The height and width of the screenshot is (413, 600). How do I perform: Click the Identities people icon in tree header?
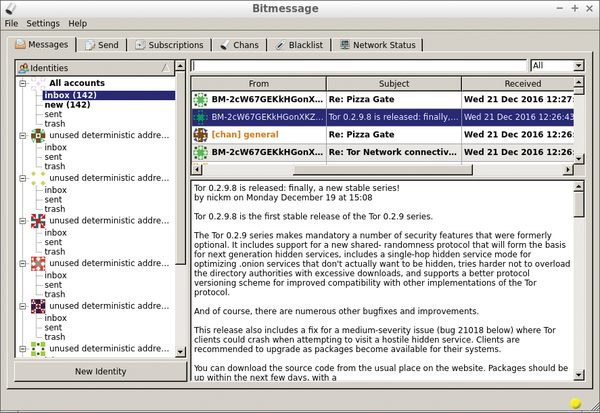point(23,68)
